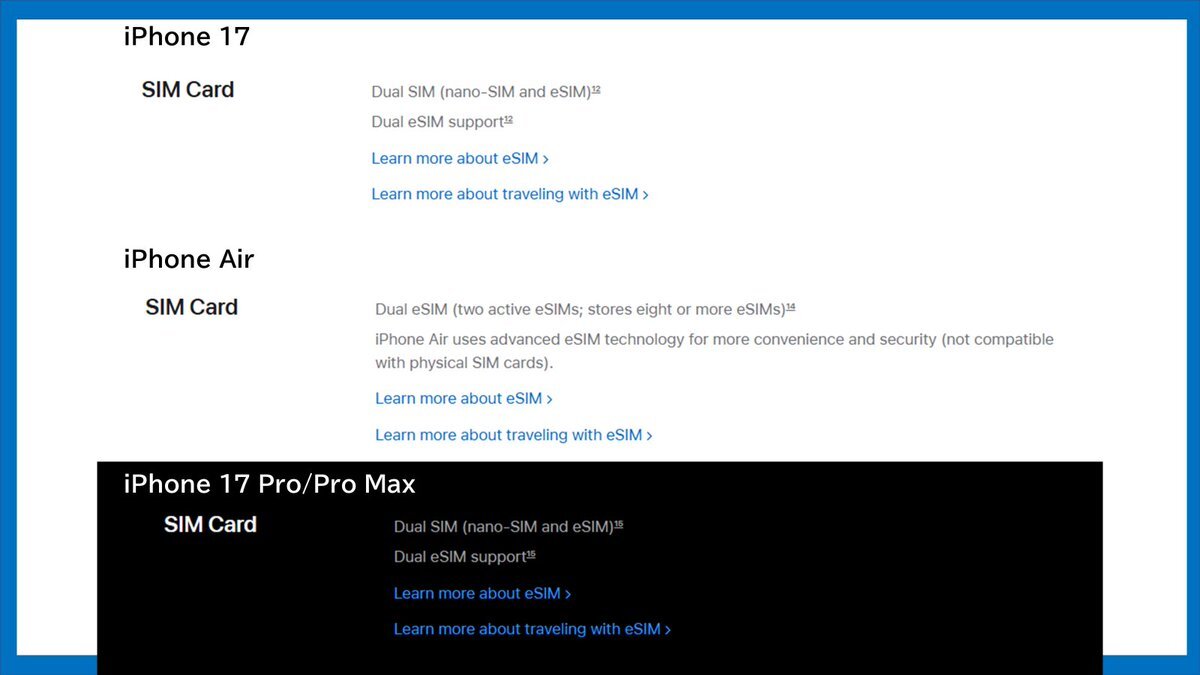Open iPhone 17 traveling with eSIM link
This screenshot has width=1200, height=675.
[509, 194]
